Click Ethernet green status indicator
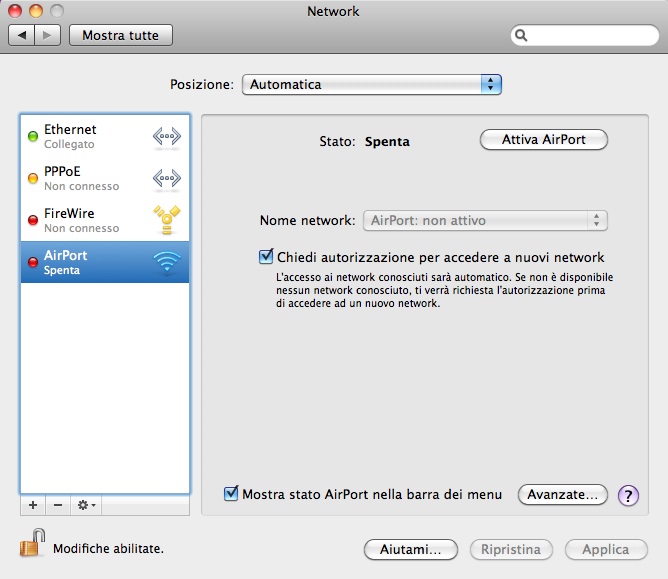Image resolution: width=668 pixels, height=579 pixels. click(33, 136)
